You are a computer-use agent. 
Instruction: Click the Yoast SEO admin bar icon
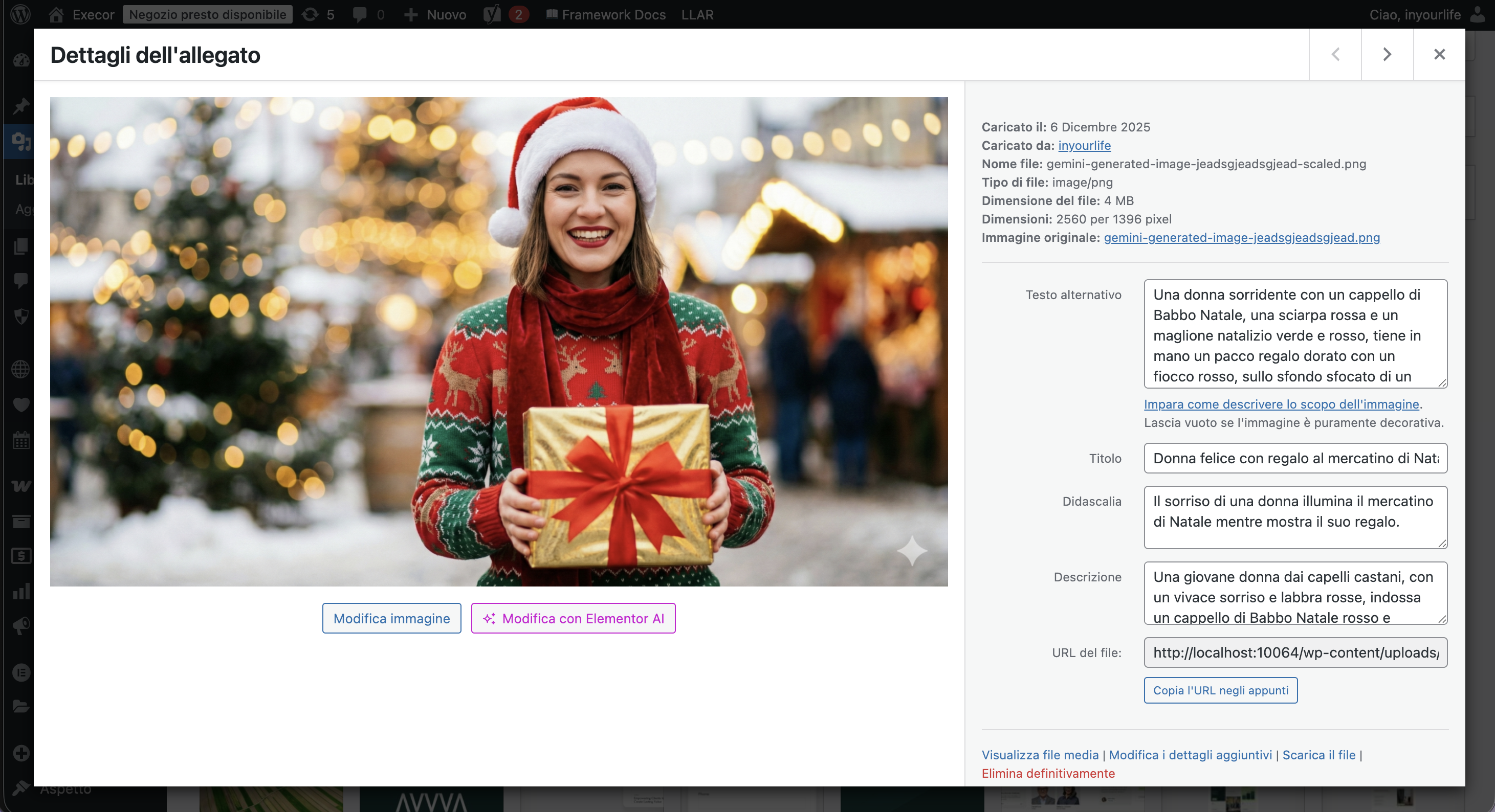click(492, 14)
